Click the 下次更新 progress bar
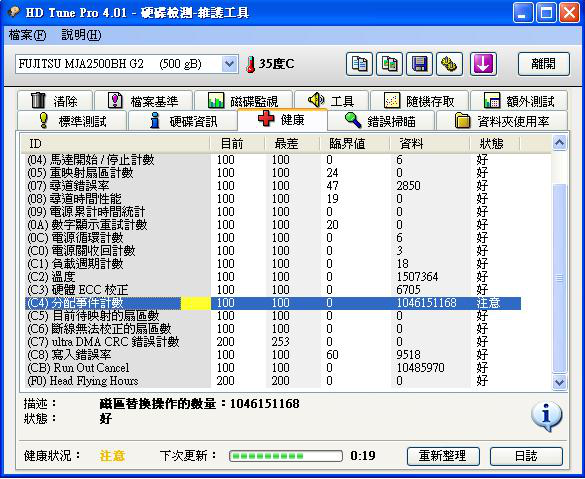This screenshot has width=585, height=479. [x=285, y=456]
